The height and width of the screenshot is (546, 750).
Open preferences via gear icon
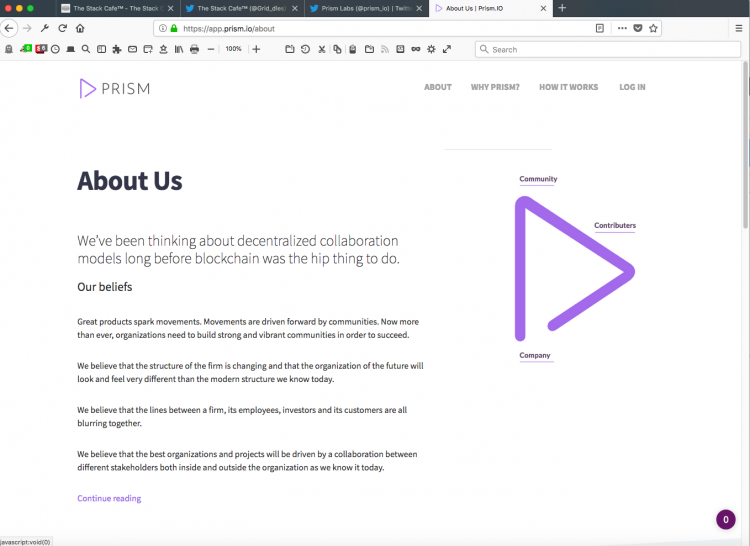click(431, 49)
